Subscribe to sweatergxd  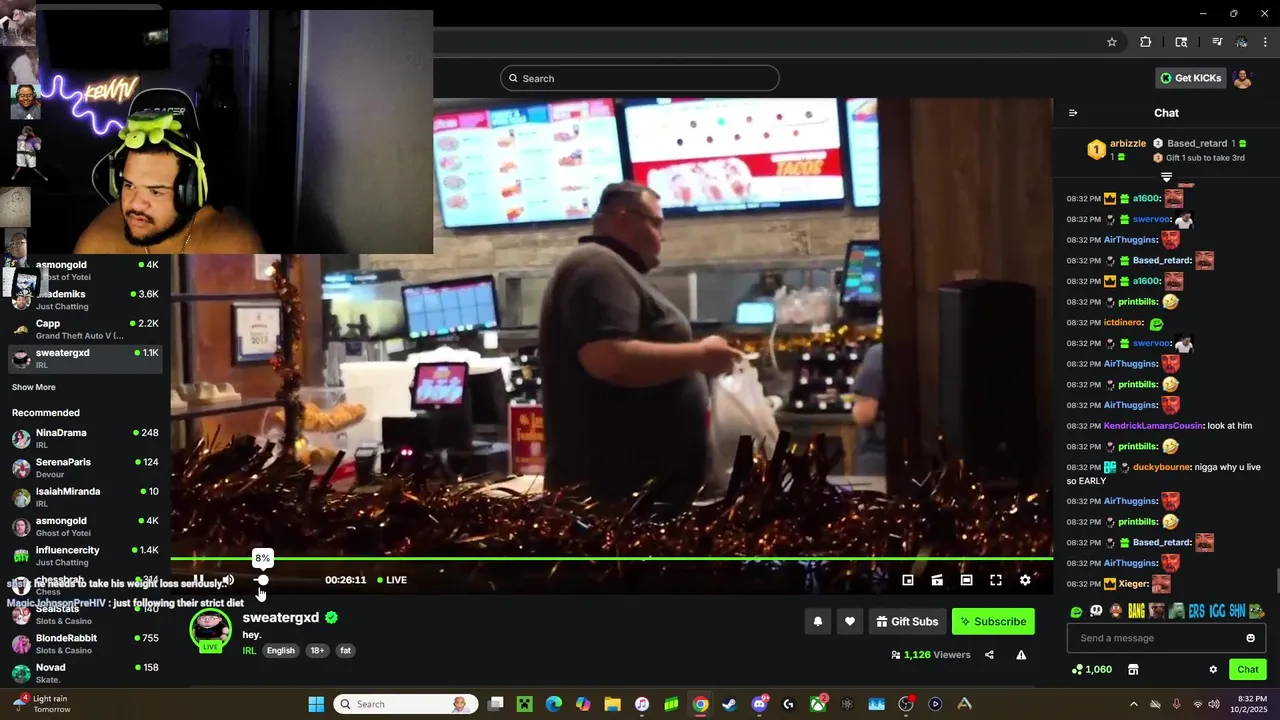point(993,621)
